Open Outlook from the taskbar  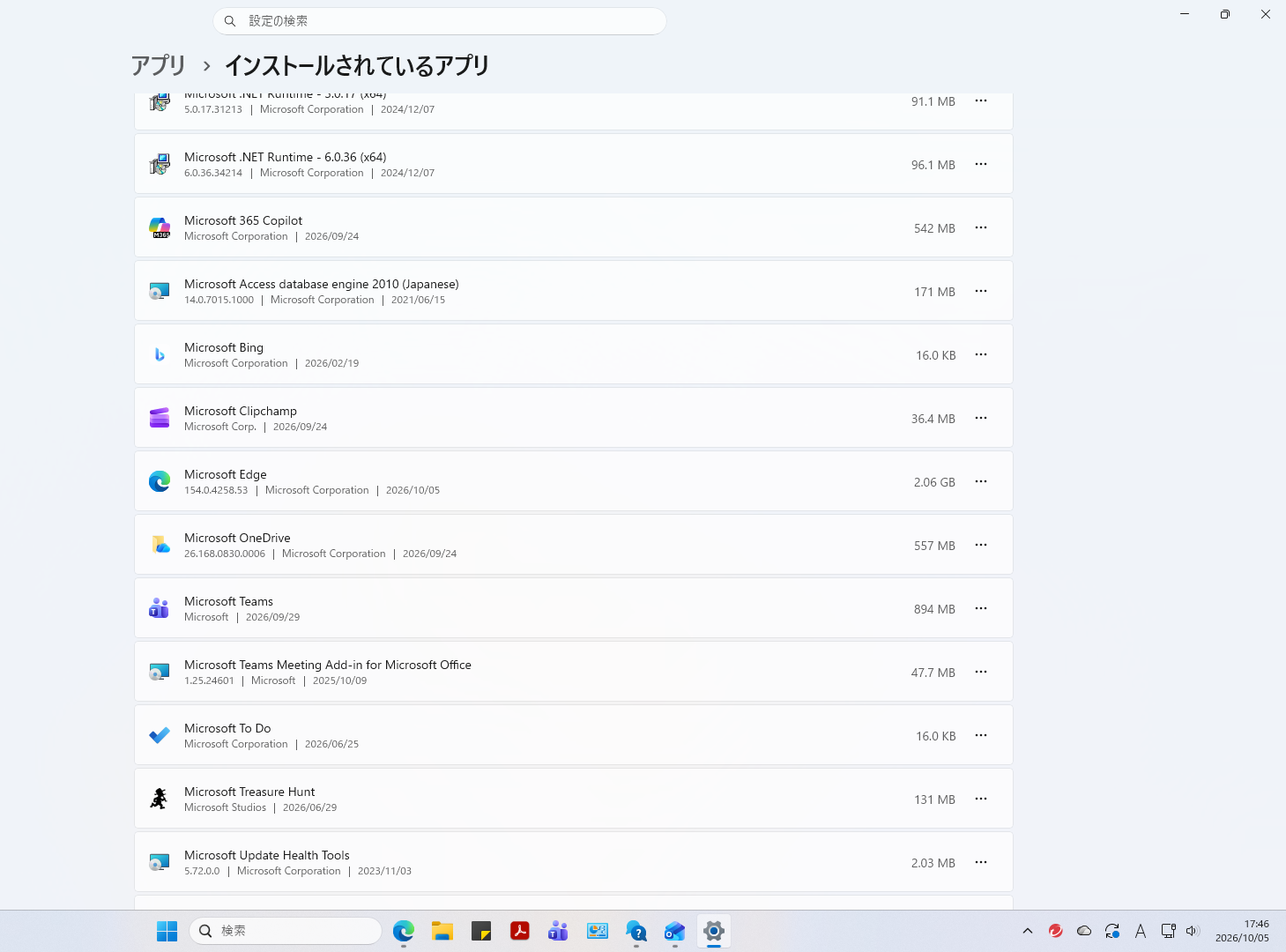click(x=675, y=931)
